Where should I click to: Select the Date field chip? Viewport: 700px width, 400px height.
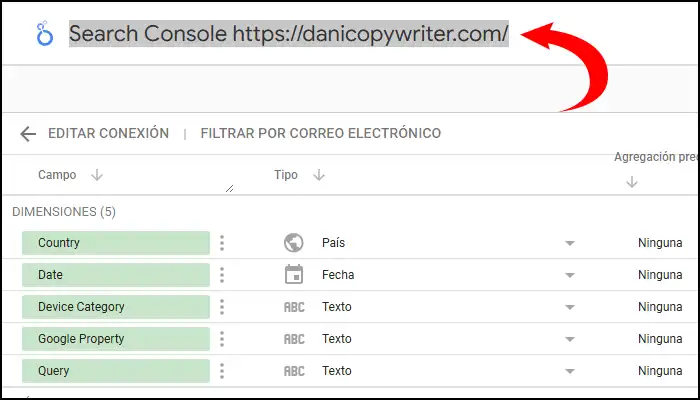click(x=116, y=275)
